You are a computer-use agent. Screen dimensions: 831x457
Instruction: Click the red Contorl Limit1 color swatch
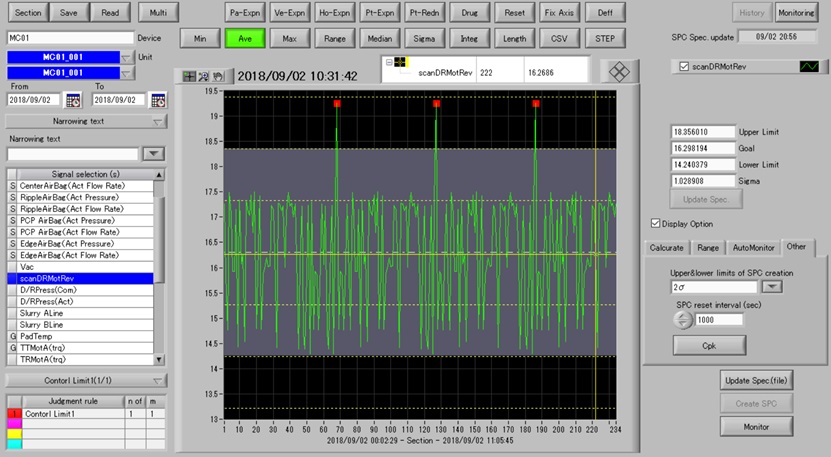pos(14,414)
